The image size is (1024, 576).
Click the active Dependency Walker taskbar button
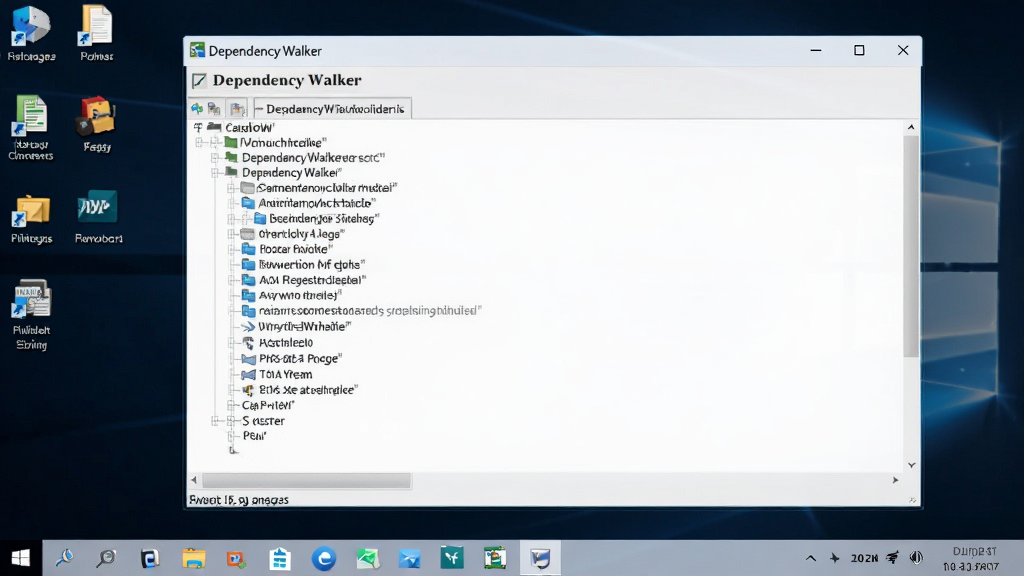click(x=540, y=558)
